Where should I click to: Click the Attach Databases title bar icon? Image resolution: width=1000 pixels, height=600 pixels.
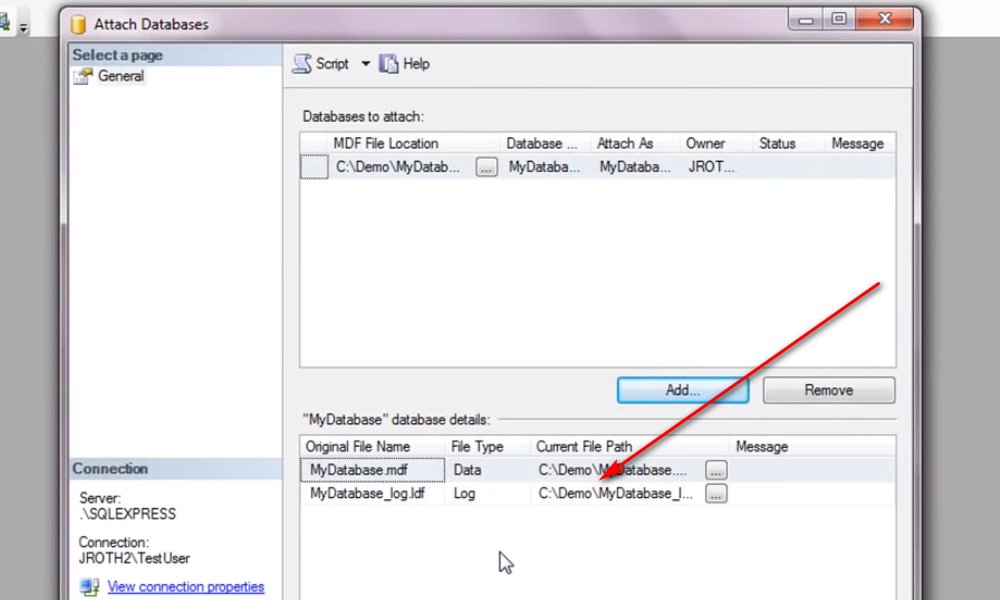78,23
